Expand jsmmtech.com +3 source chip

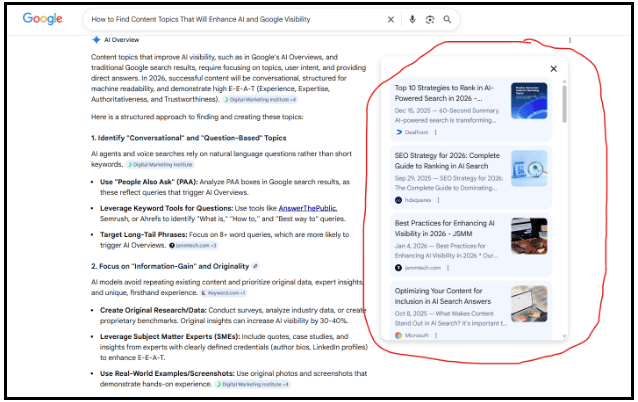tap(193, 245)
